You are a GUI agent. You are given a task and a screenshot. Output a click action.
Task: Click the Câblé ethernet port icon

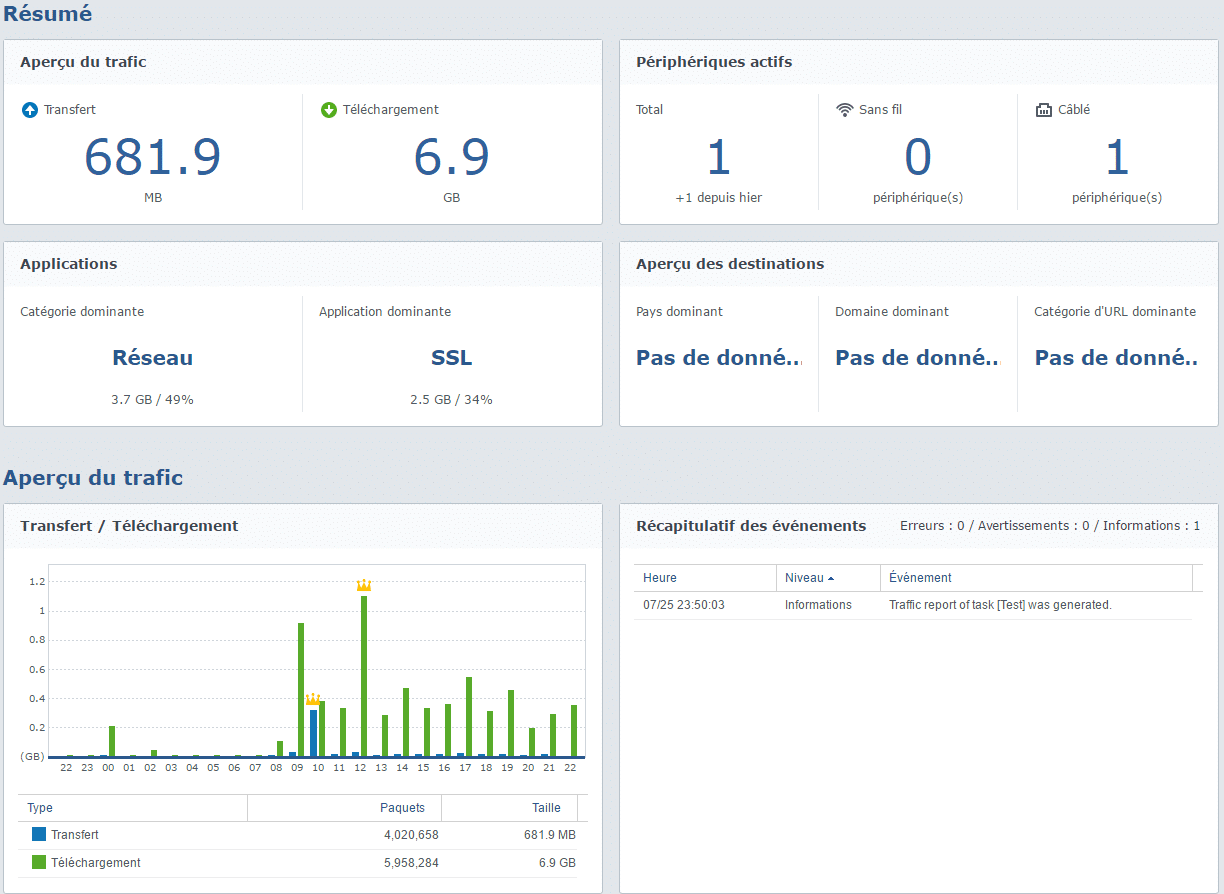coord(1043,110)
